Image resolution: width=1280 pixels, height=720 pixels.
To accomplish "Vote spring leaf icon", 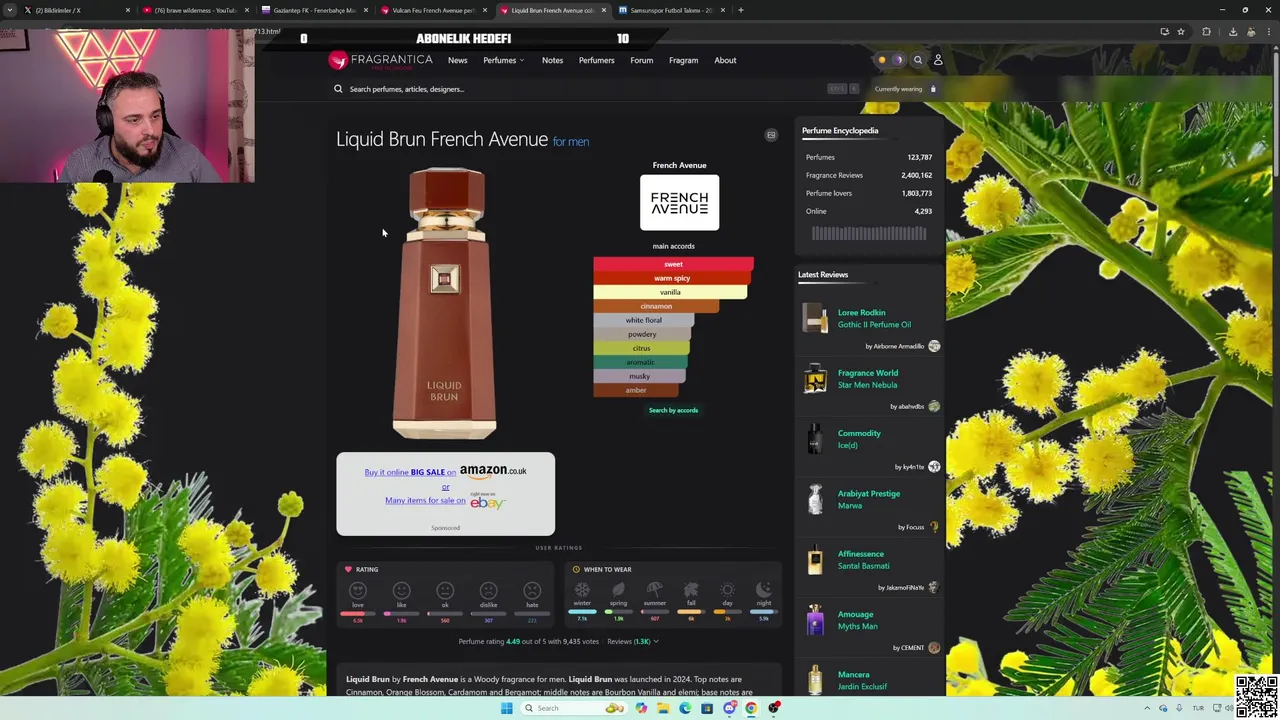I will pyautogui.click(x=618, y=590).
